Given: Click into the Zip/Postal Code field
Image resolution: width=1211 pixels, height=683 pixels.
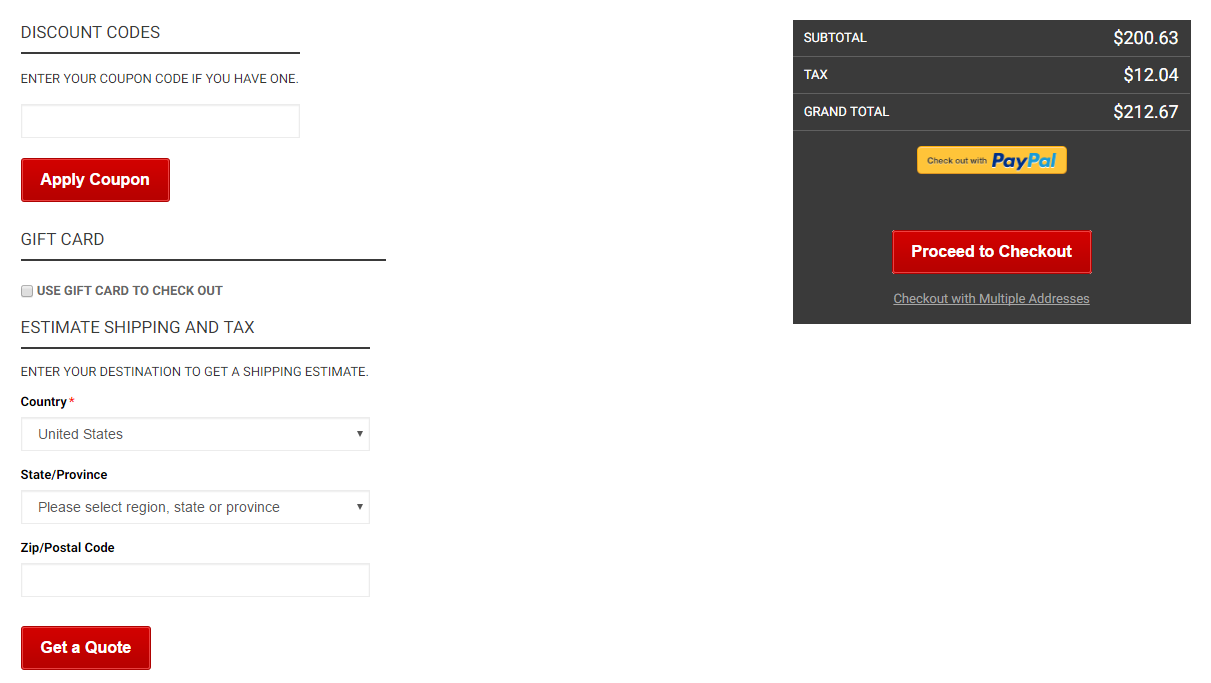Looking at the screenshot, I should pos(195,580).
